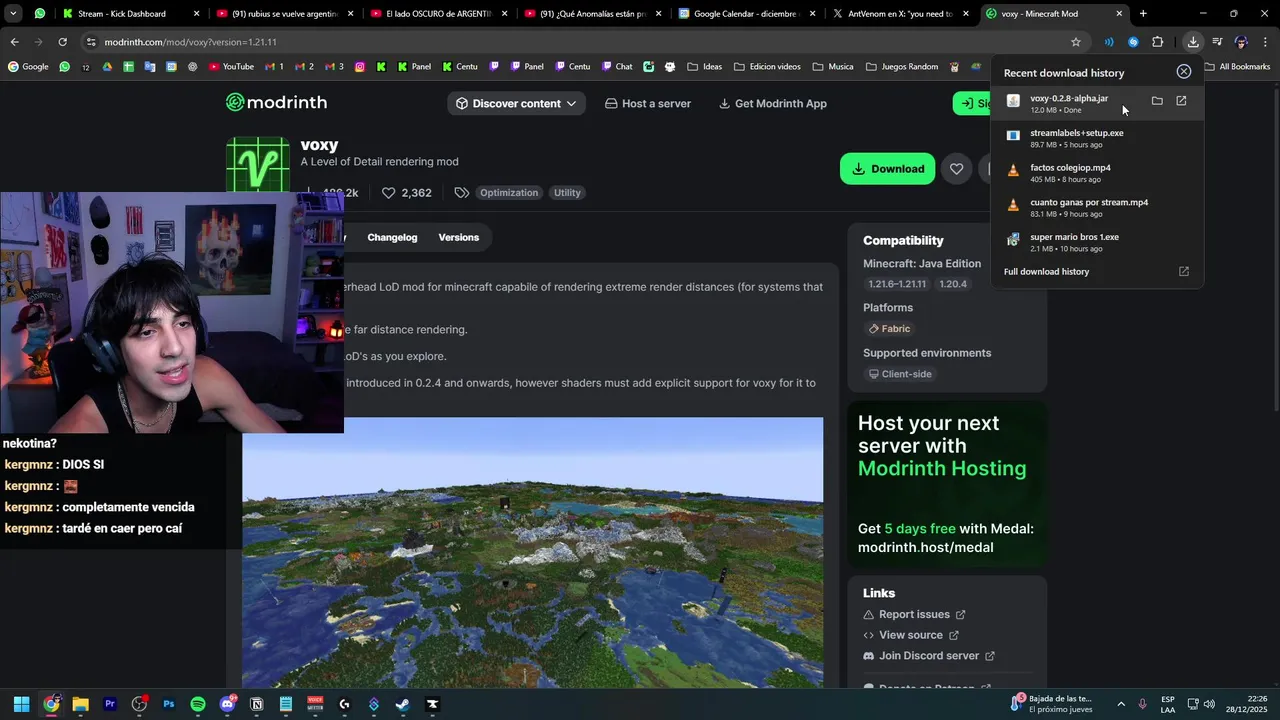Open Discord from taskbar

click(227, 704)
